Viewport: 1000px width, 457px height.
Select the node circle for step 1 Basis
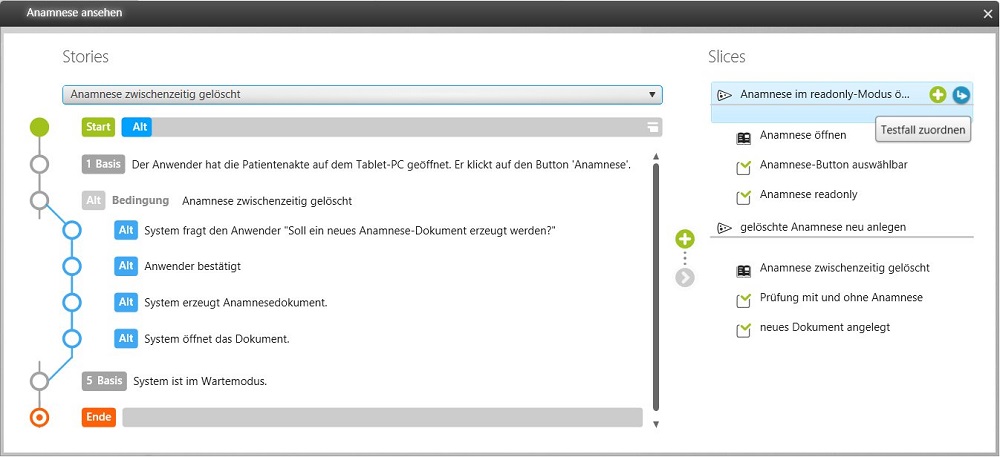coord(40,164)
